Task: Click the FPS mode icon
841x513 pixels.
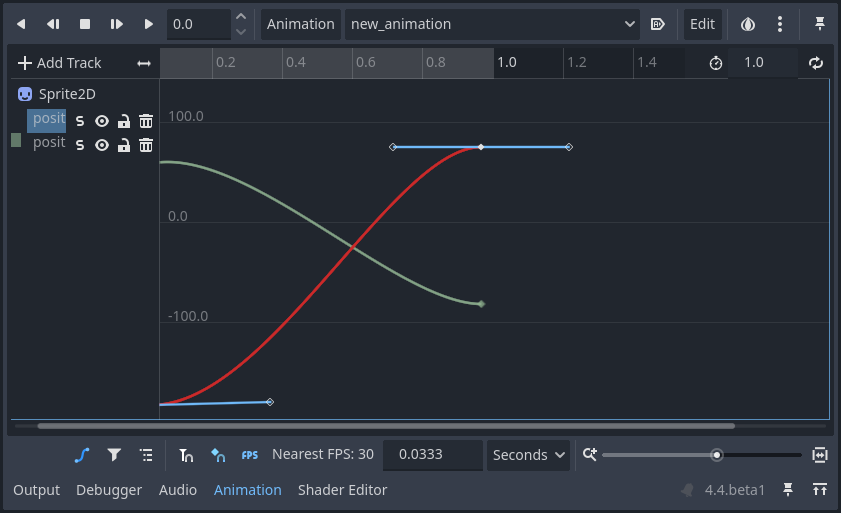Action: coord(249,456)
